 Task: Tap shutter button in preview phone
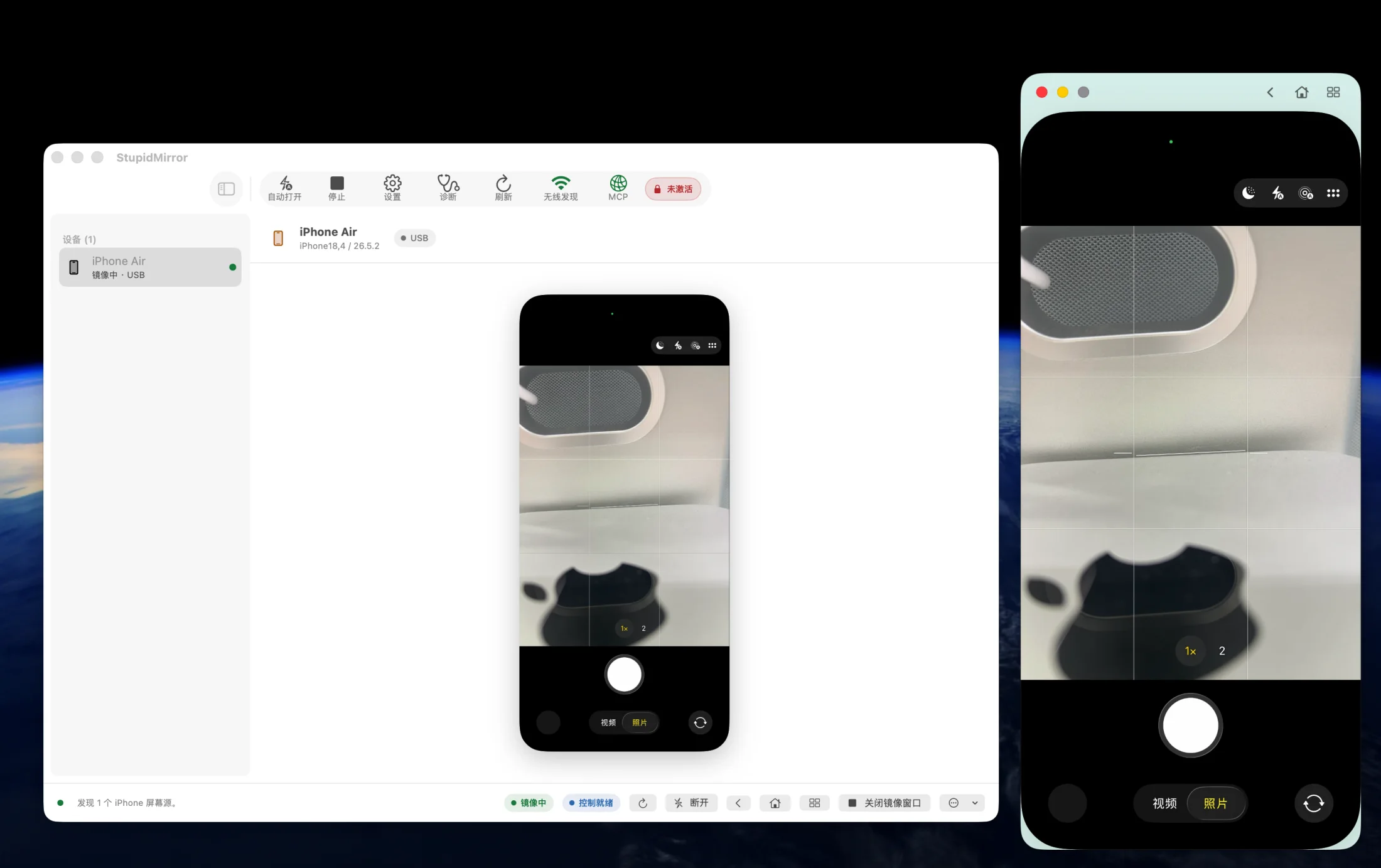624,675
